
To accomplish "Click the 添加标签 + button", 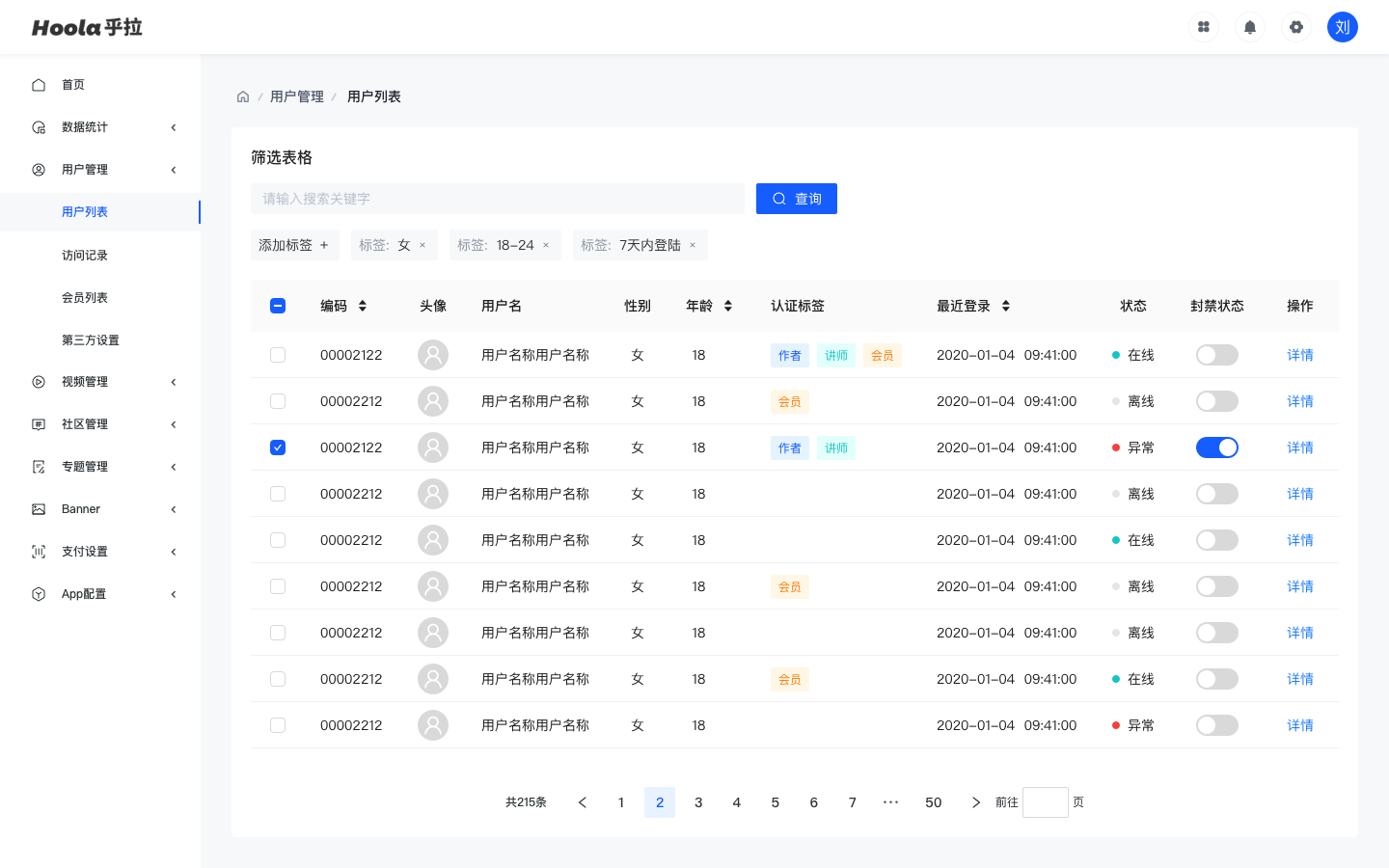I will (295, 245).
